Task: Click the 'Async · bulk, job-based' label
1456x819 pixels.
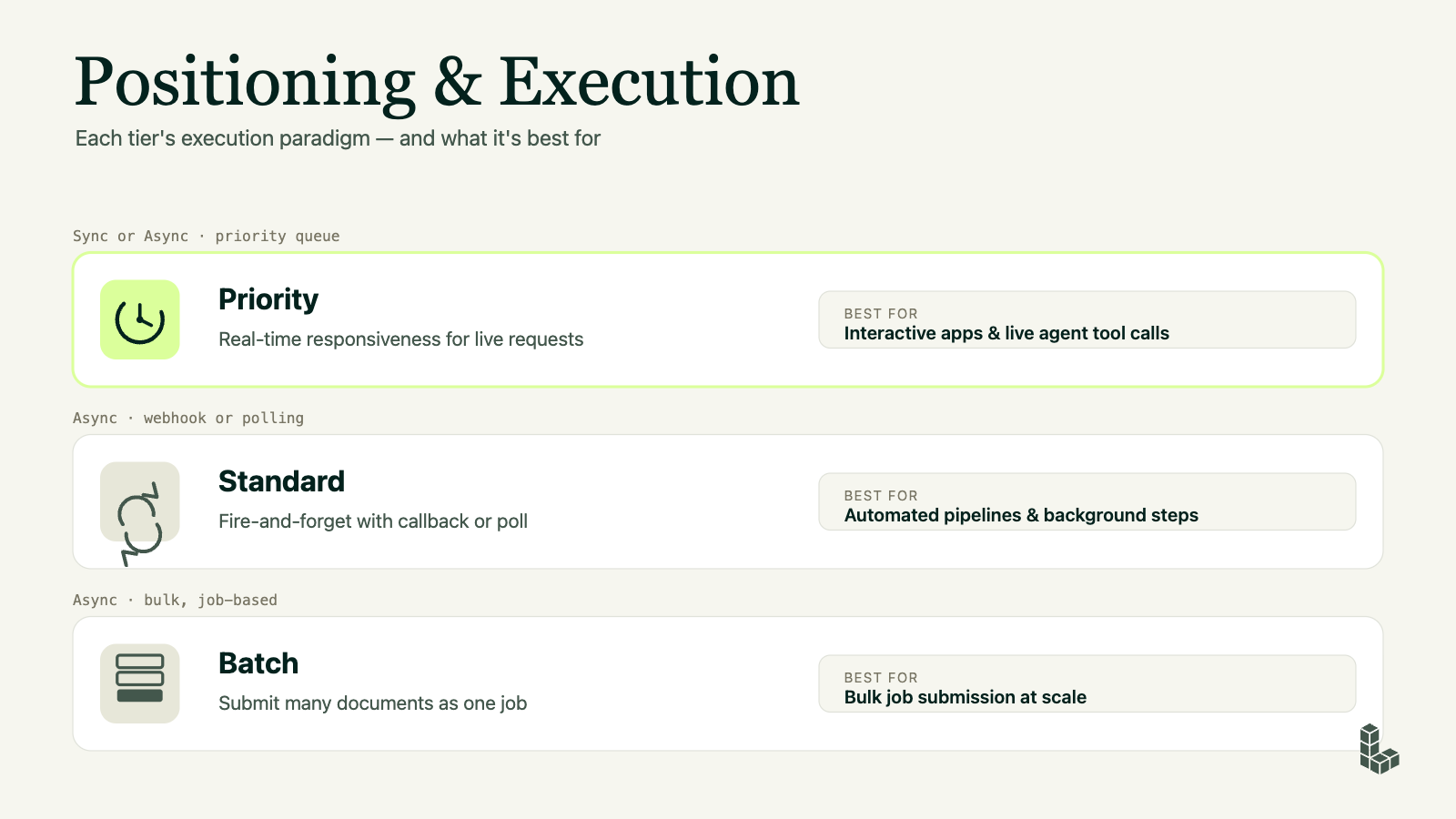Action: coord(175,600)
